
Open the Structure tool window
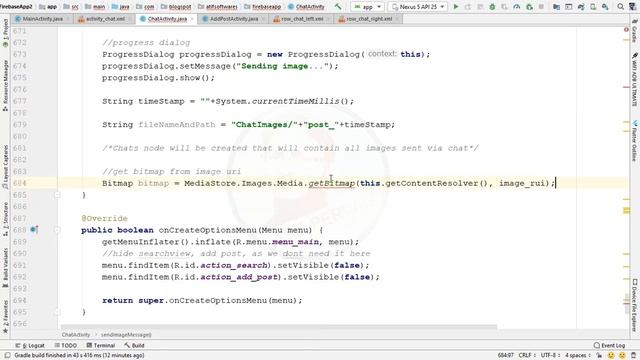pos(5,219)
